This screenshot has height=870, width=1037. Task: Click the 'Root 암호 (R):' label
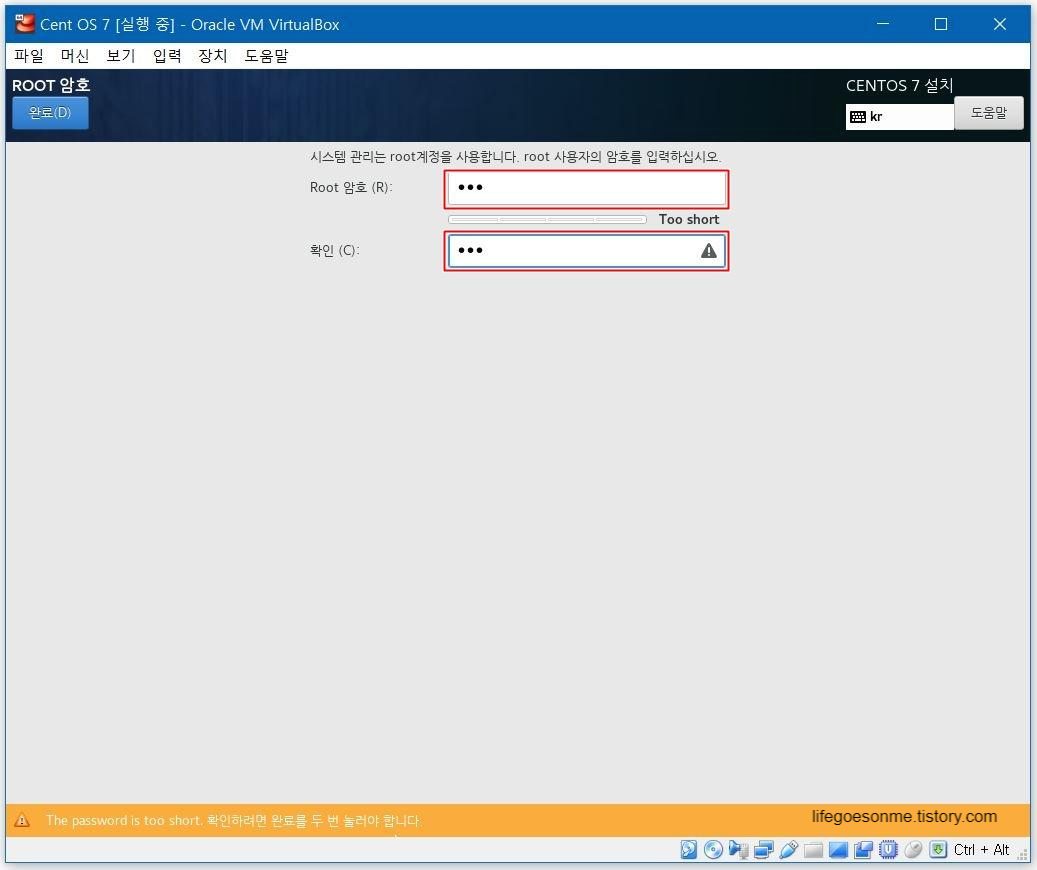(351, 188)
